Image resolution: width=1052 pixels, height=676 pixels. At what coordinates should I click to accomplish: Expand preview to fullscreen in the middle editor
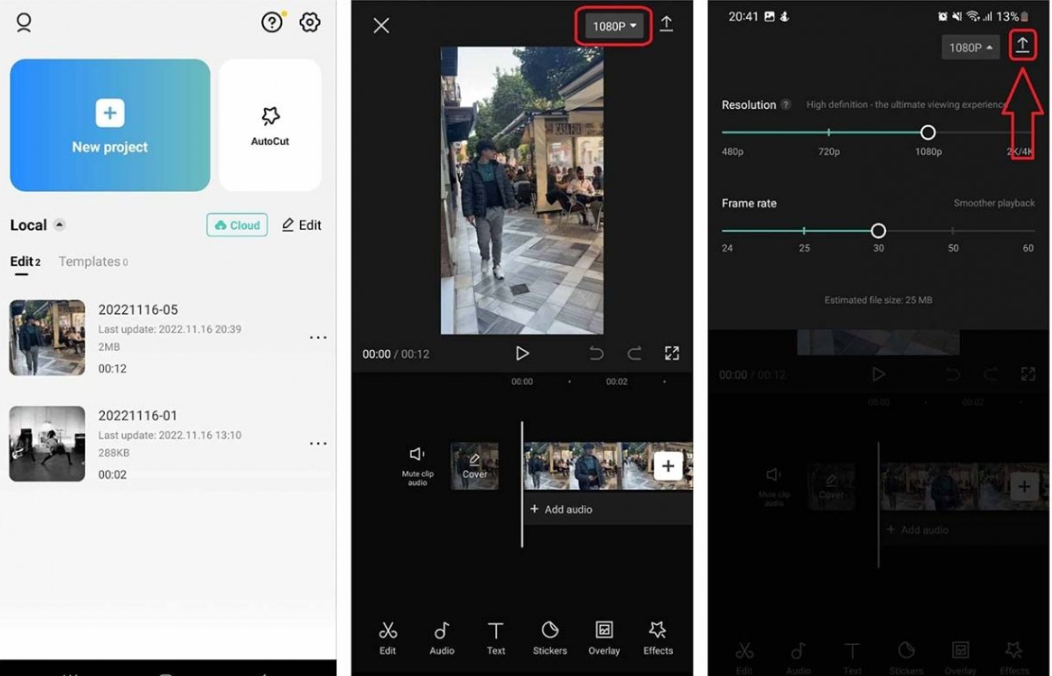coord(672,353)
